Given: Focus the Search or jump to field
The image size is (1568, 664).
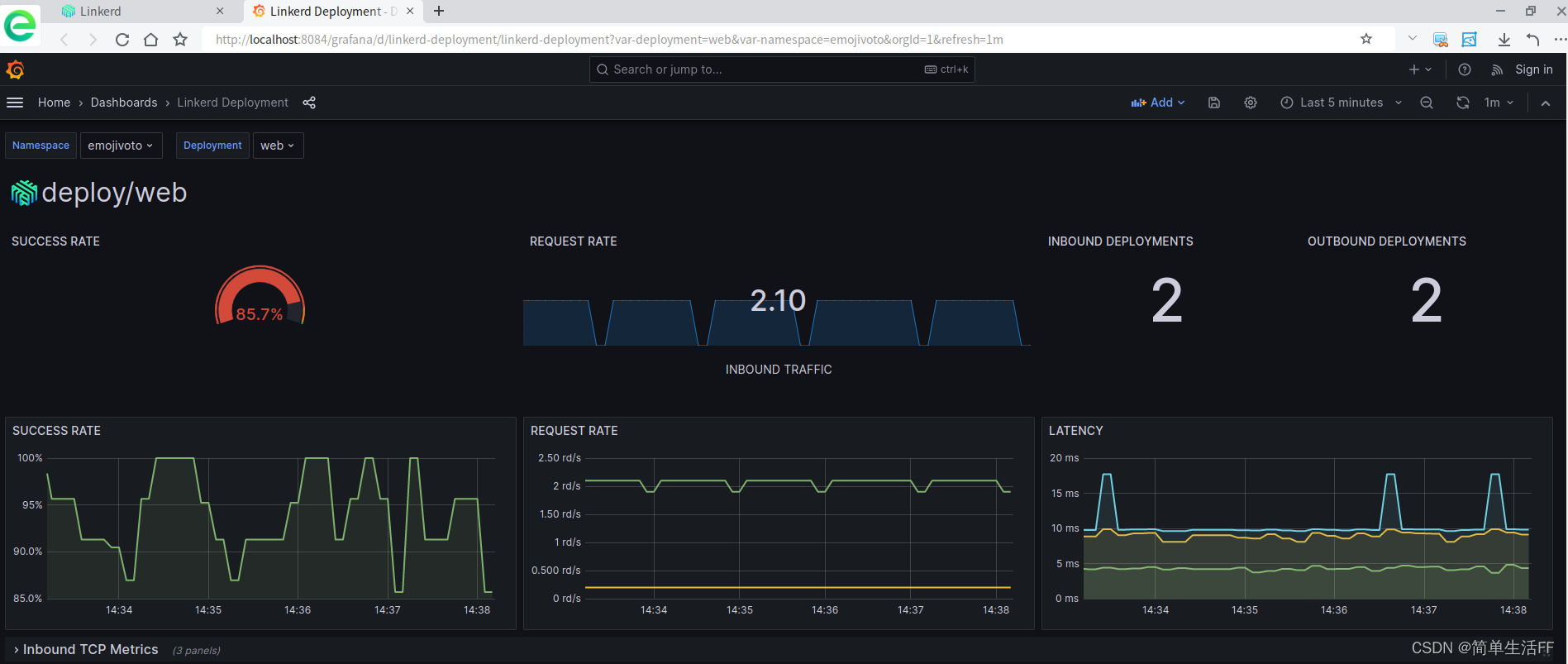Looking at the screenshot, I should click(782, 69).
